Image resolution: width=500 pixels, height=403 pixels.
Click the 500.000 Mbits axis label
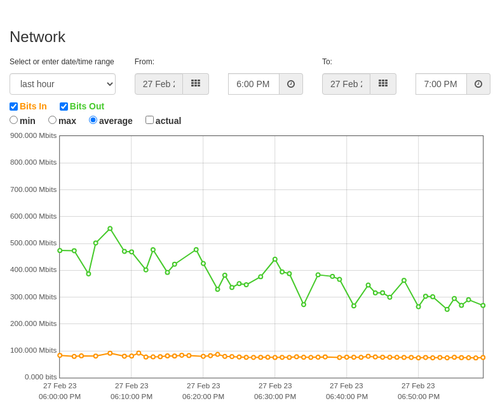pyautogui.click(x=33, y=243)
